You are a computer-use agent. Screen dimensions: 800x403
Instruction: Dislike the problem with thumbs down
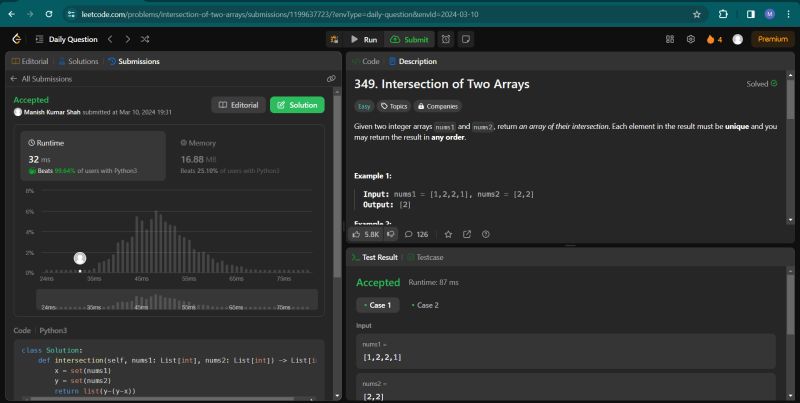(391, 234)
